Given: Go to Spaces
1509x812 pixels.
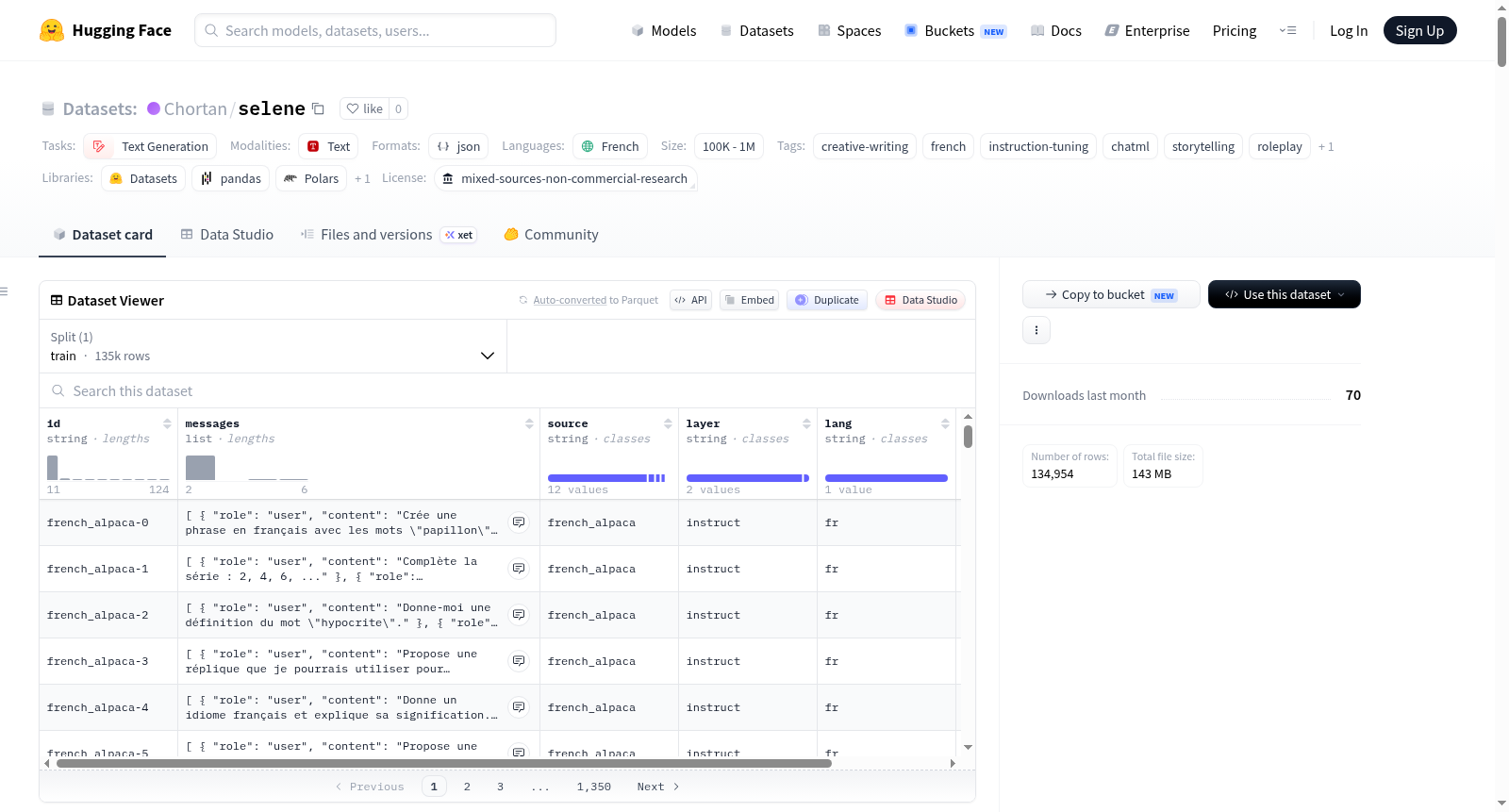Looking at the screenshot, I should click(x=850, y=30).
